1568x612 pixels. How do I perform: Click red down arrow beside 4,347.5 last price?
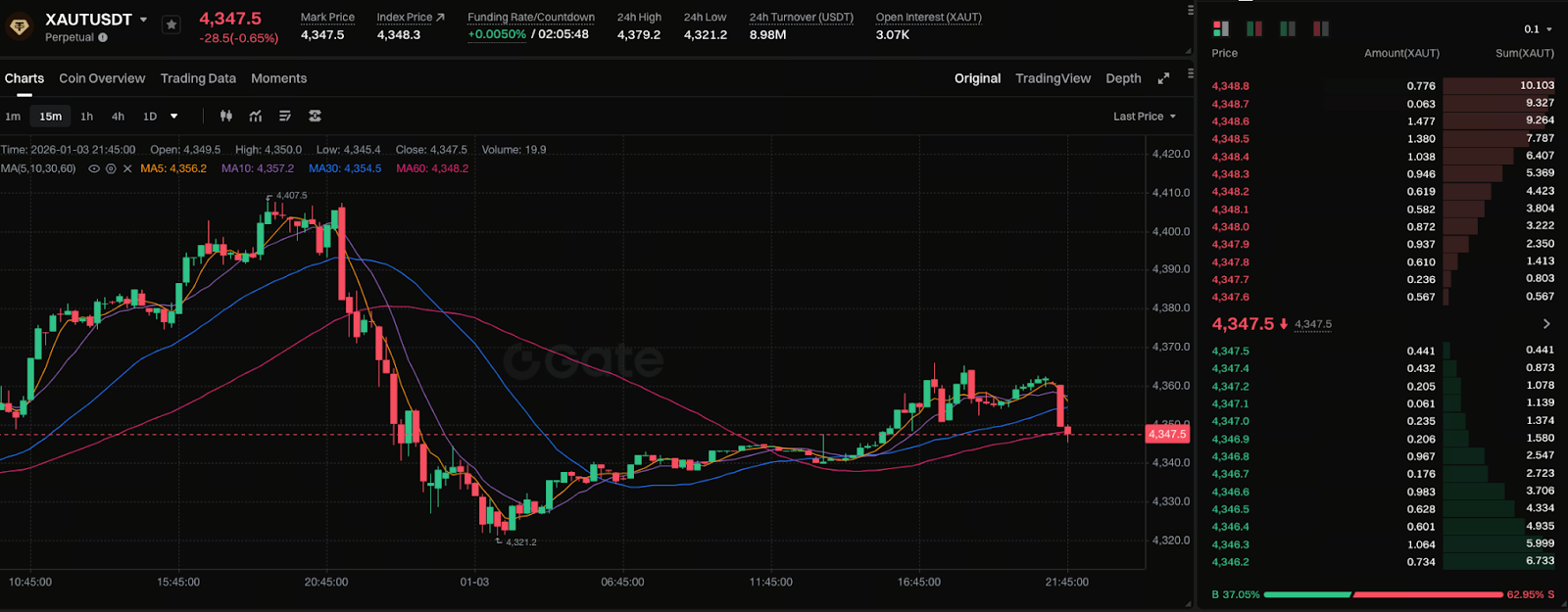tap(1284, 323)
